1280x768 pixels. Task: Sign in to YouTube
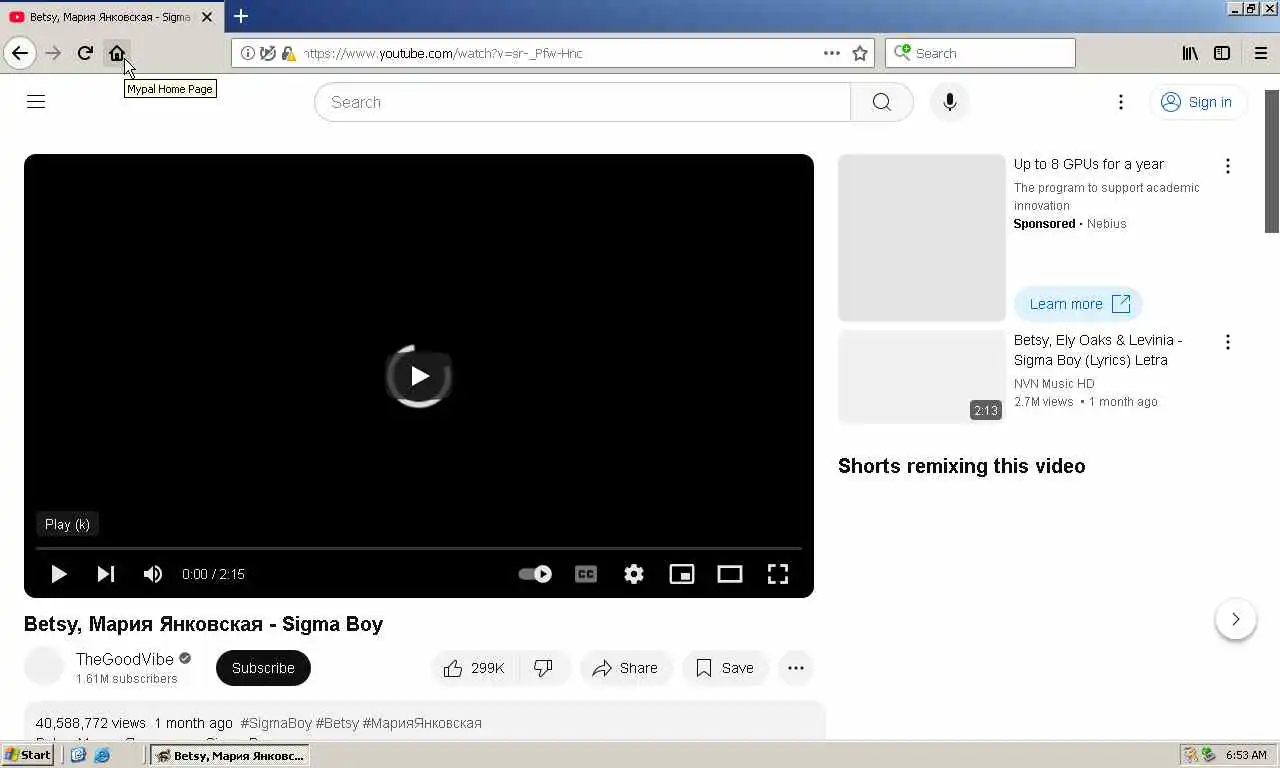1197,102
